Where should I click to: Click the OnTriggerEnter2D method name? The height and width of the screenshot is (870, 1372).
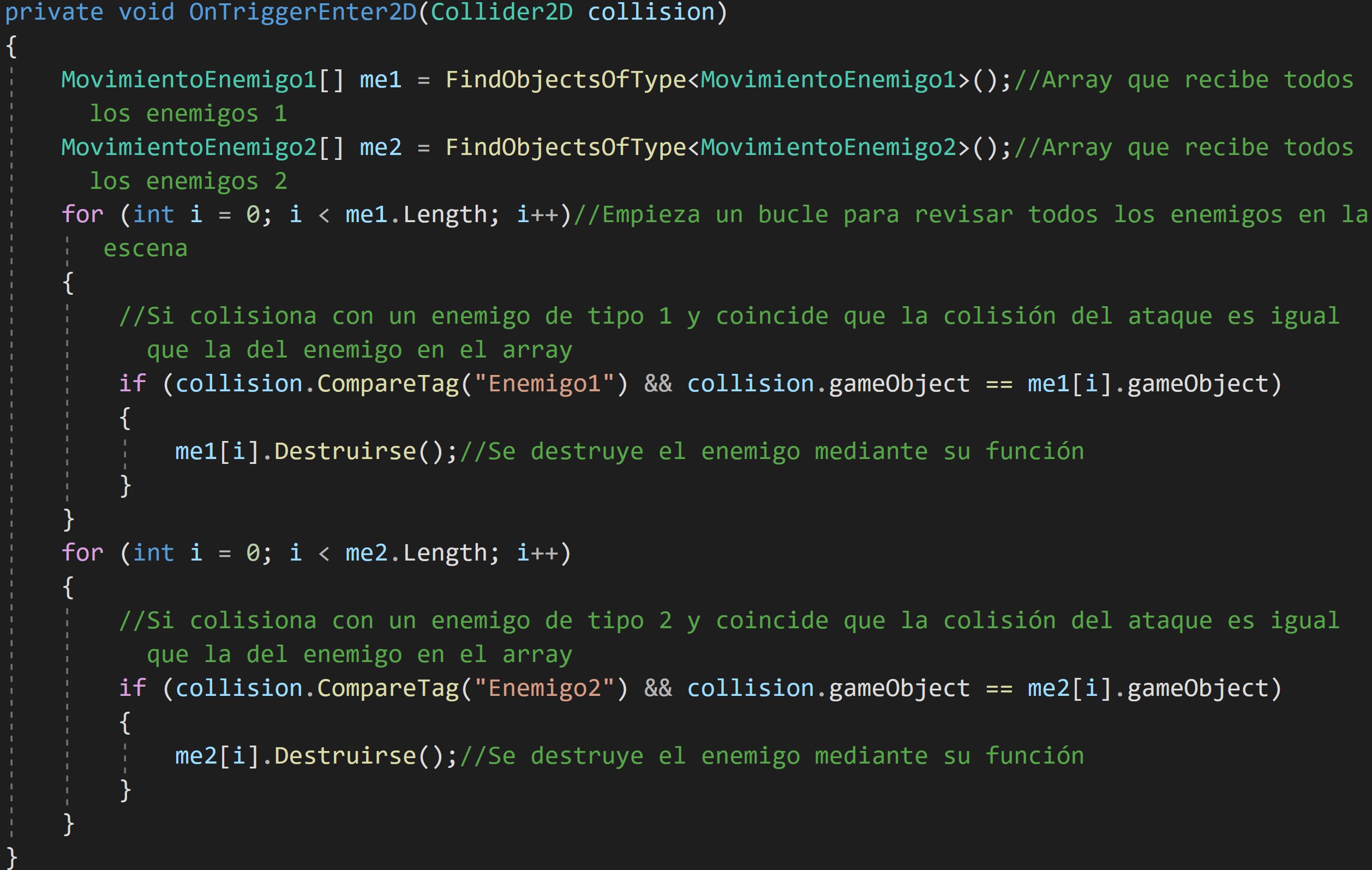point(303,11)
